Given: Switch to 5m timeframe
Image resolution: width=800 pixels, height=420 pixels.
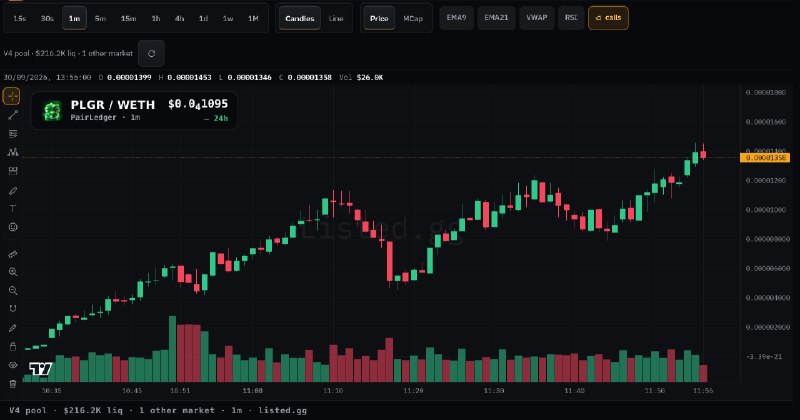Looking at the screenshot, I should 100,18.
